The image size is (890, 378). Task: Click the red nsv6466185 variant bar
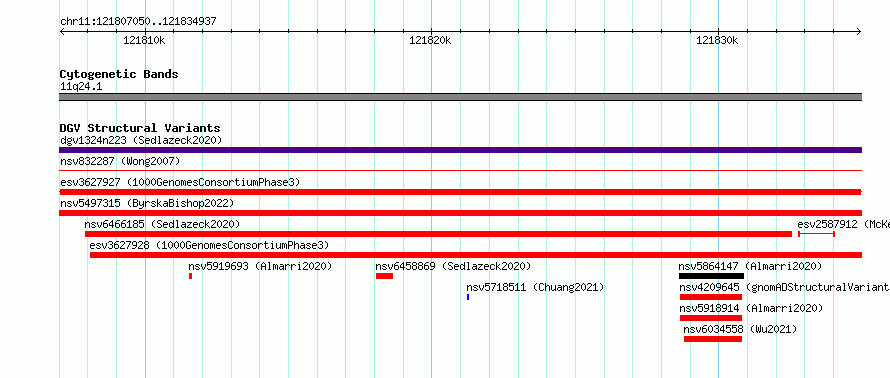[x=438, y=234]
